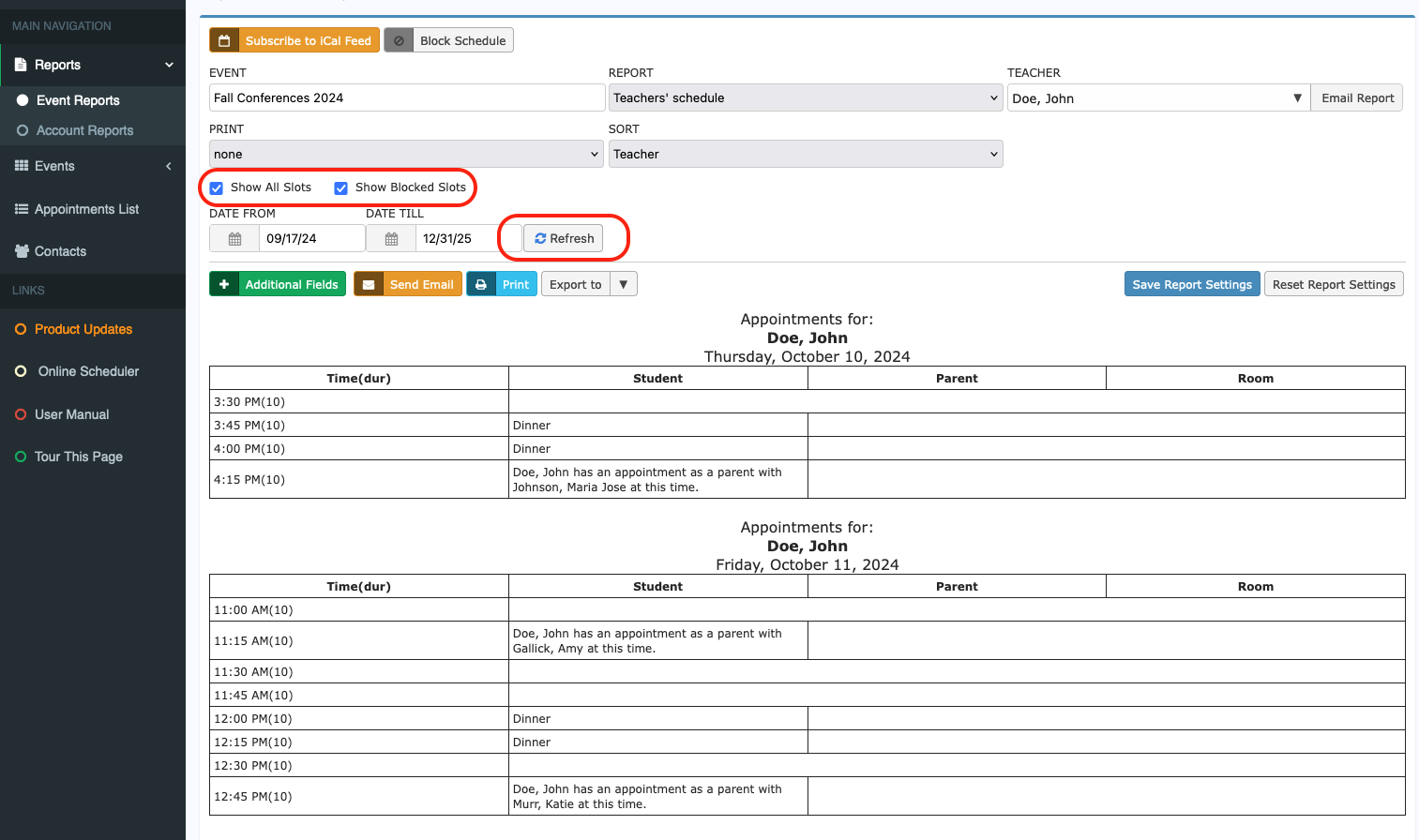Toggle the Show Blocked Slots checkbox
The image size is (1419, 840).
point(341,187)
